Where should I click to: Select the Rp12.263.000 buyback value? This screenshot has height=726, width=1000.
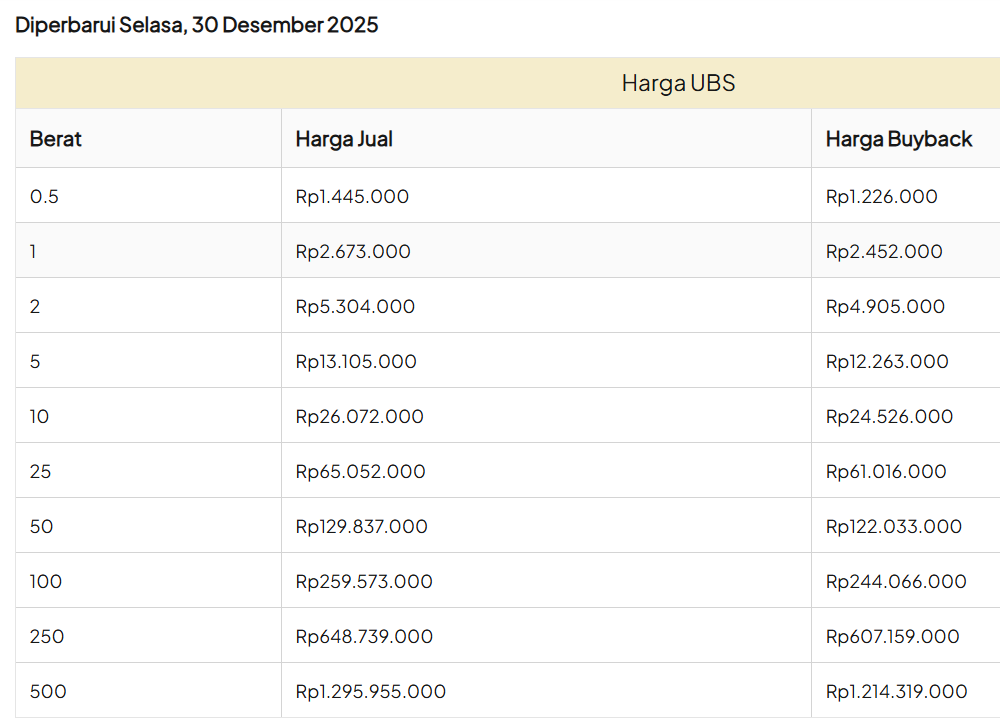(887, 361)
